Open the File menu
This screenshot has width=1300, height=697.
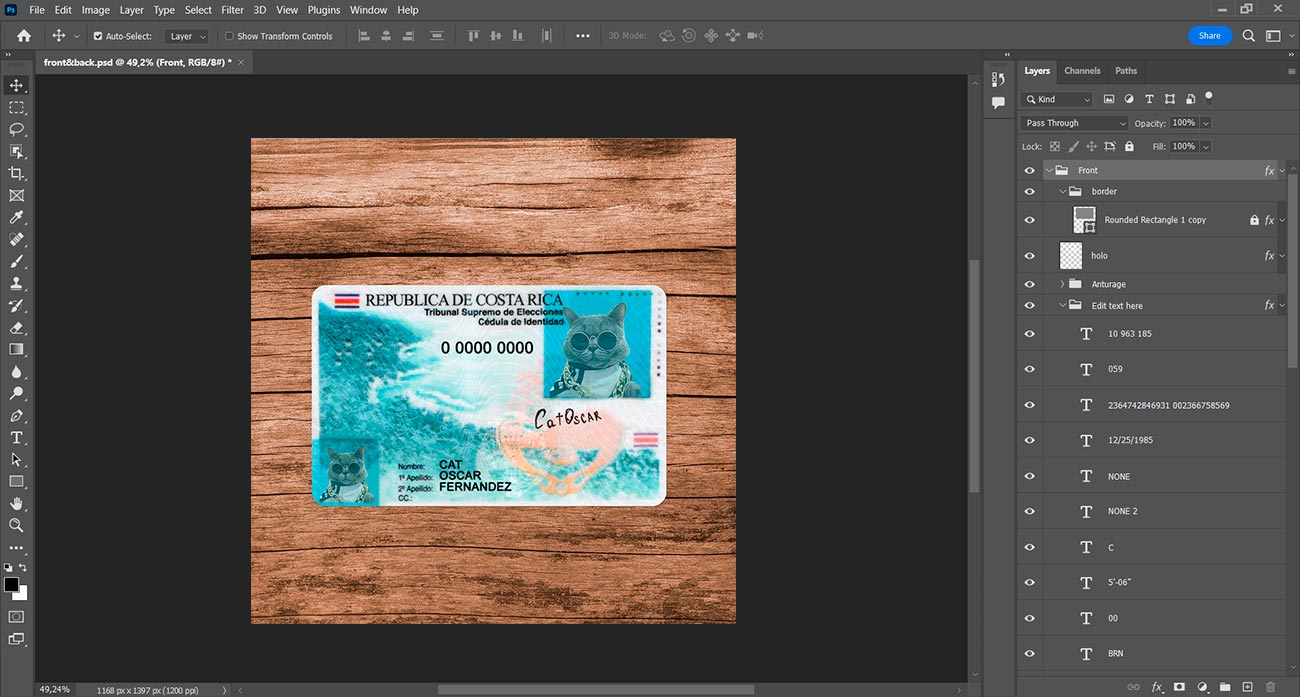pos(37,10)
